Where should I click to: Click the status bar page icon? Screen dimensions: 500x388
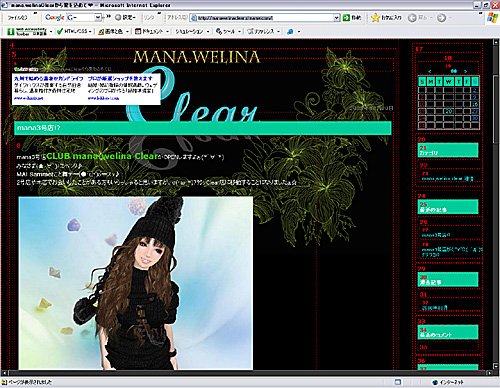[x=4, y=382]
